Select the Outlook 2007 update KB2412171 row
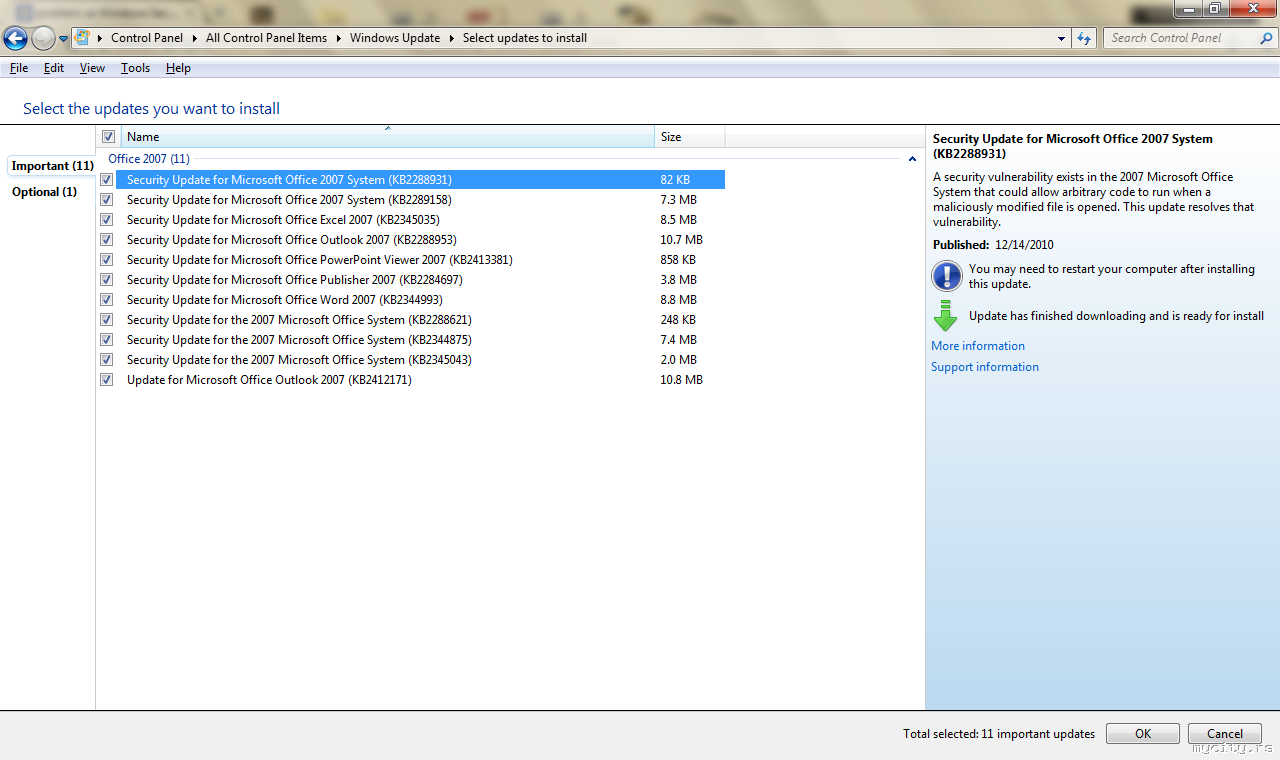The width and height of the screenshot is (1280, 760). tap(420, 380)
